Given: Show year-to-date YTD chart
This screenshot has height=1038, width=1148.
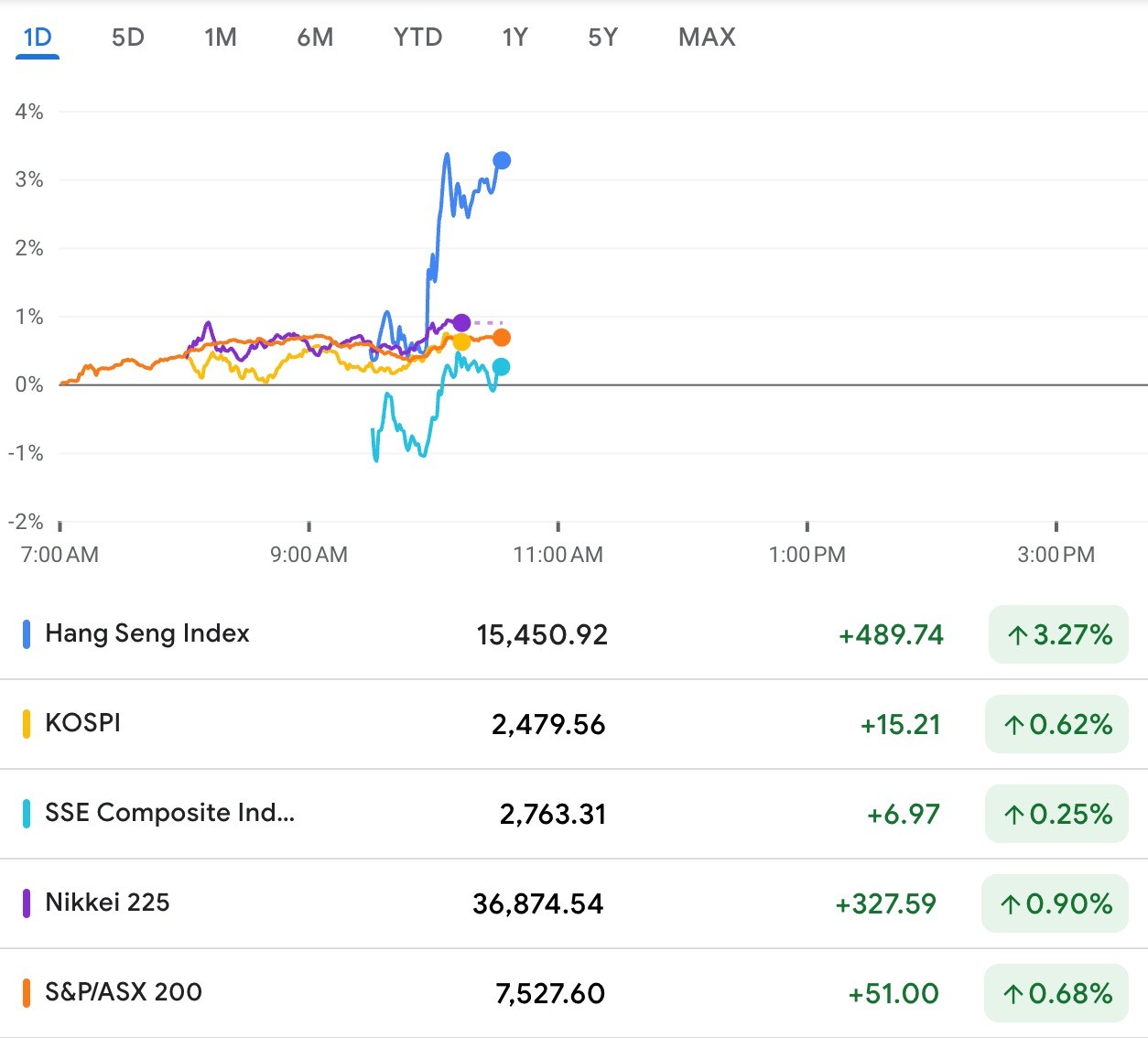Looking at the screenshot, I should [x=417, y=38].
